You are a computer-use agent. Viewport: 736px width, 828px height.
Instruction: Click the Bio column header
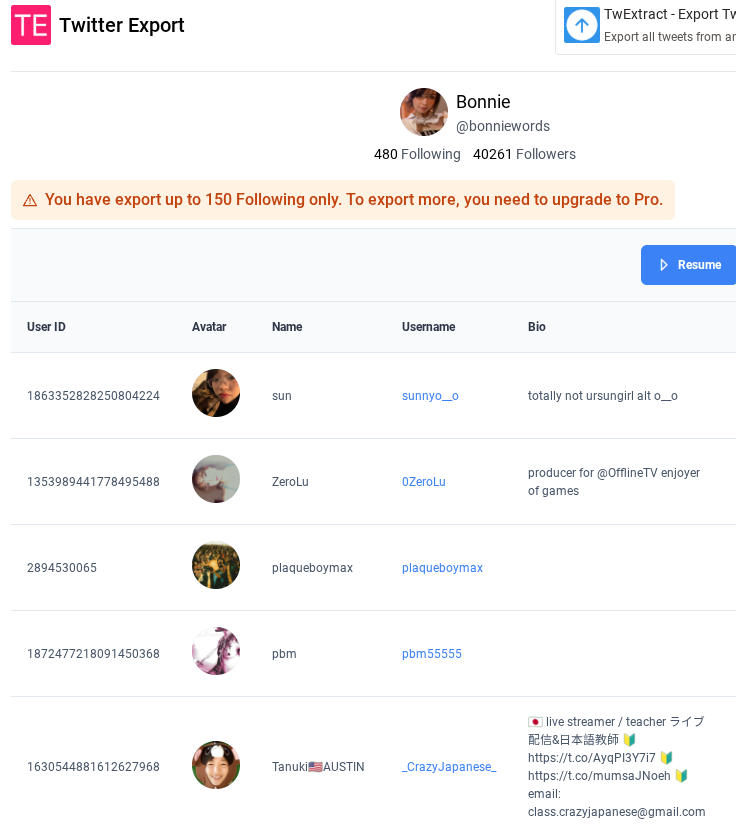[536, 327]
